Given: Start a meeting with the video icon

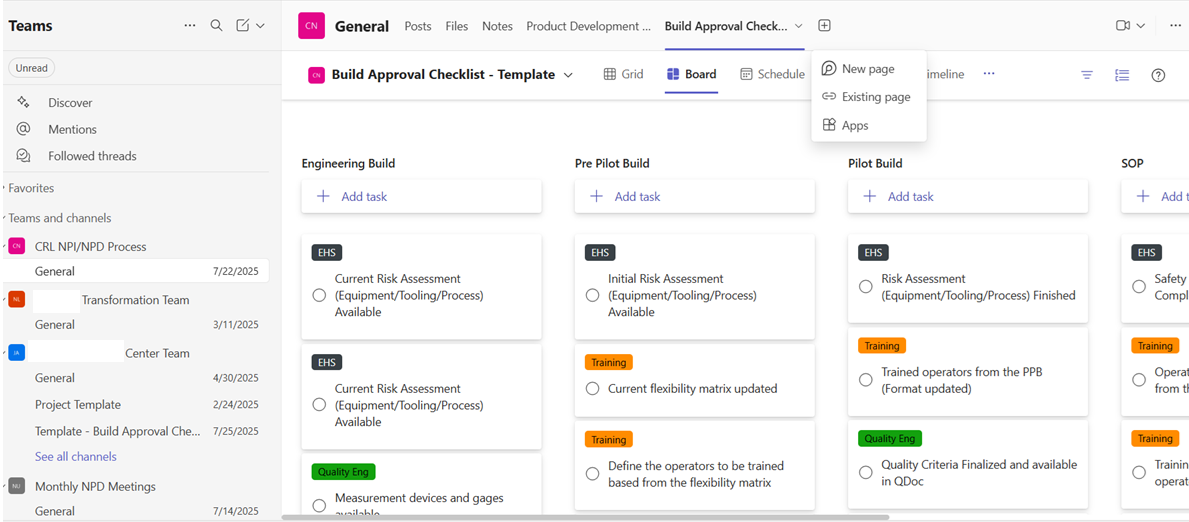Looking at the screenshot, I should tap(1123, 26).
